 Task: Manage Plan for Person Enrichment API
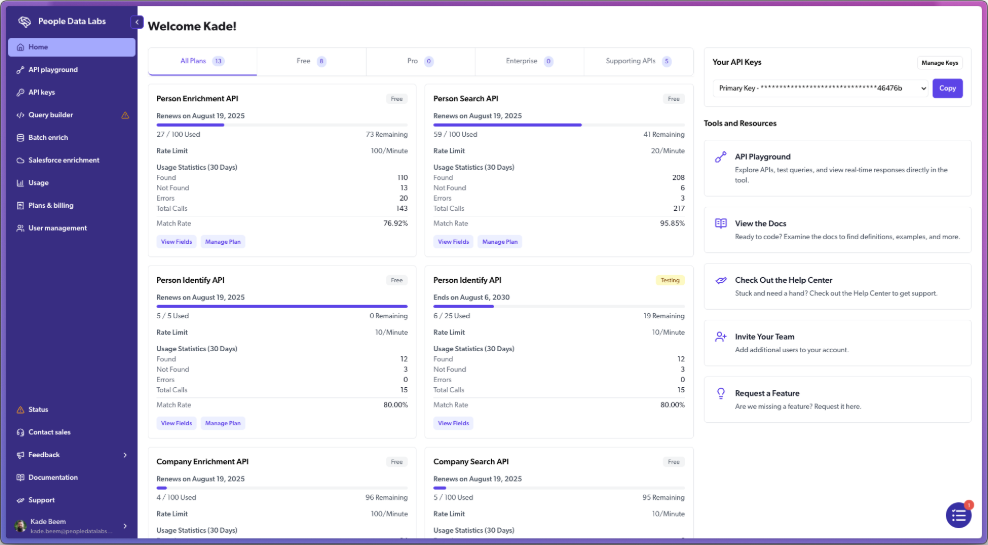click(x=223, y=242)
